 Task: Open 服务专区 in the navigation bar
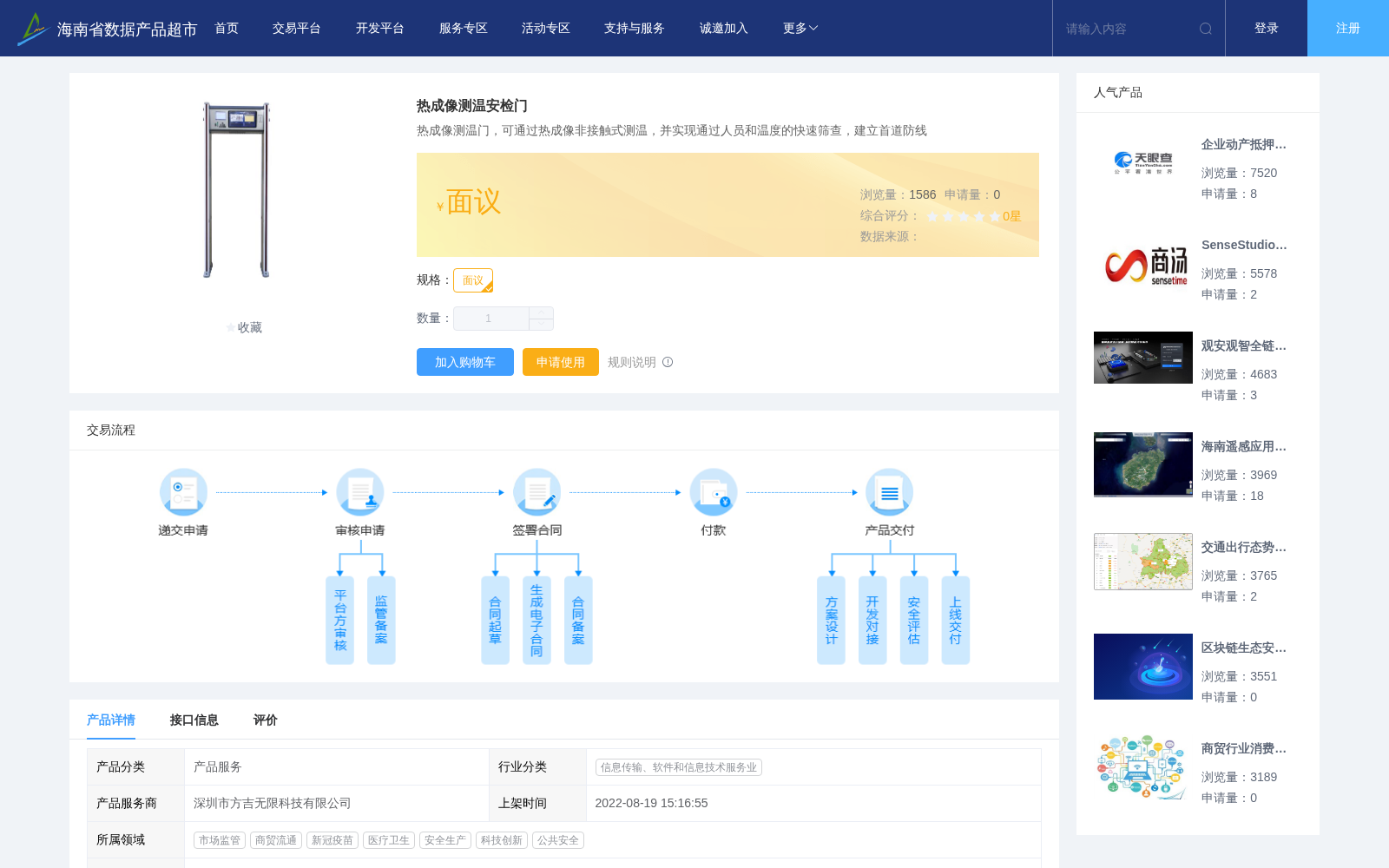coord(464,29)
